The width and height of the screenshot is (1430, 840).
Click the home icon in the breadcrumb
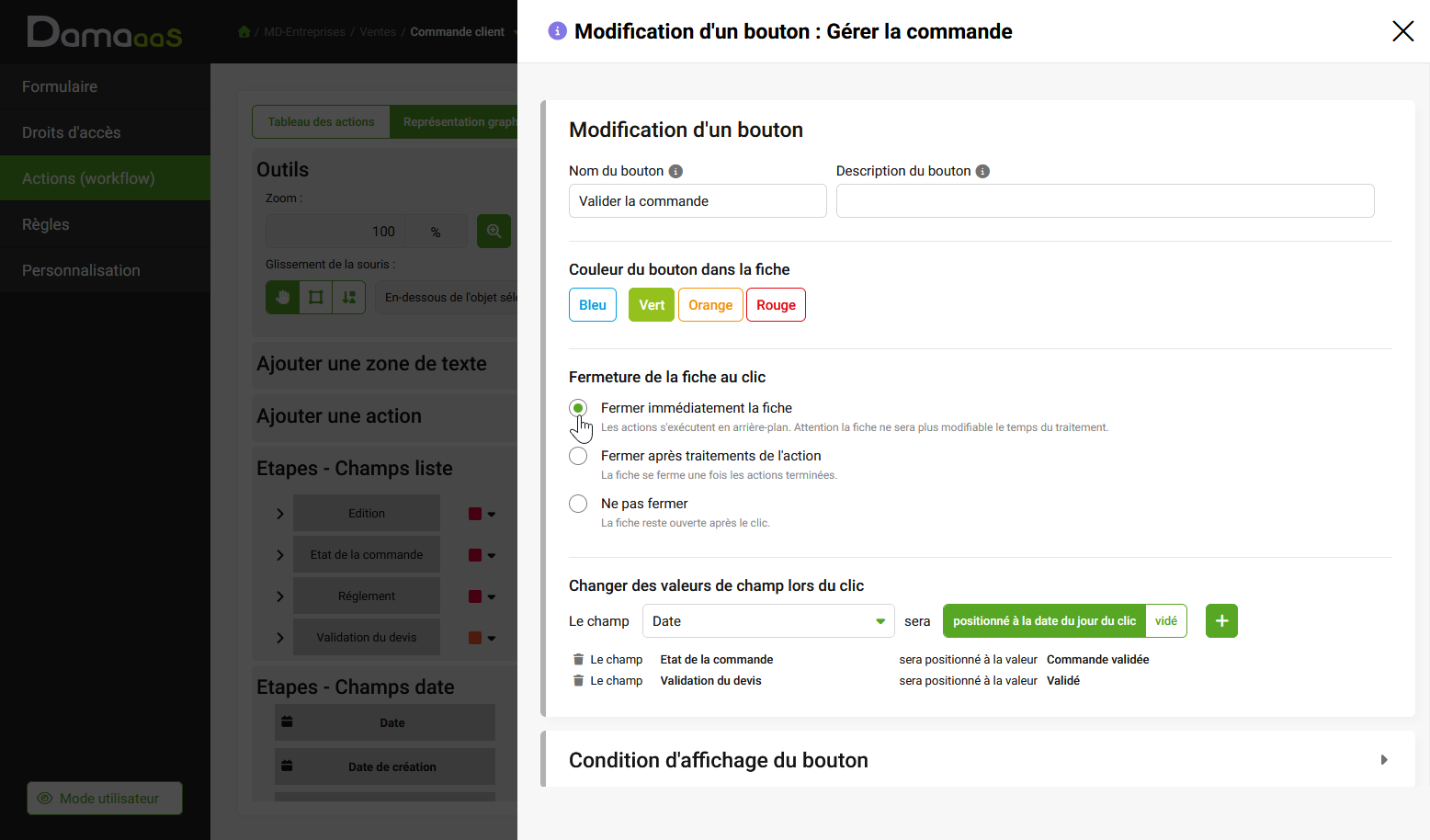(x=244, y=31)
